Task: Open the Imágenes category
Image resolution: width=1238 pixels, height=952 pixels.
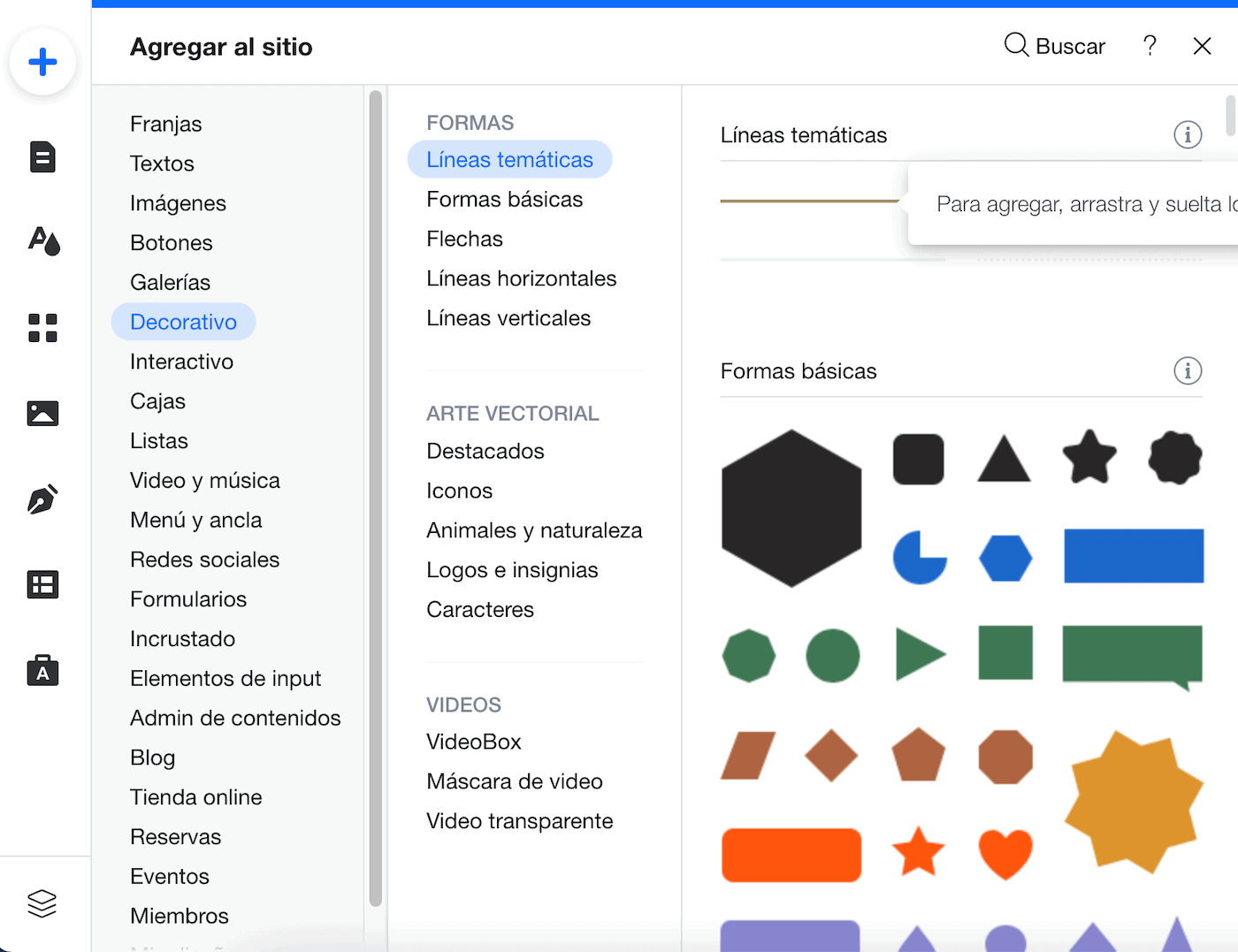Action: (x=178, y=203)
